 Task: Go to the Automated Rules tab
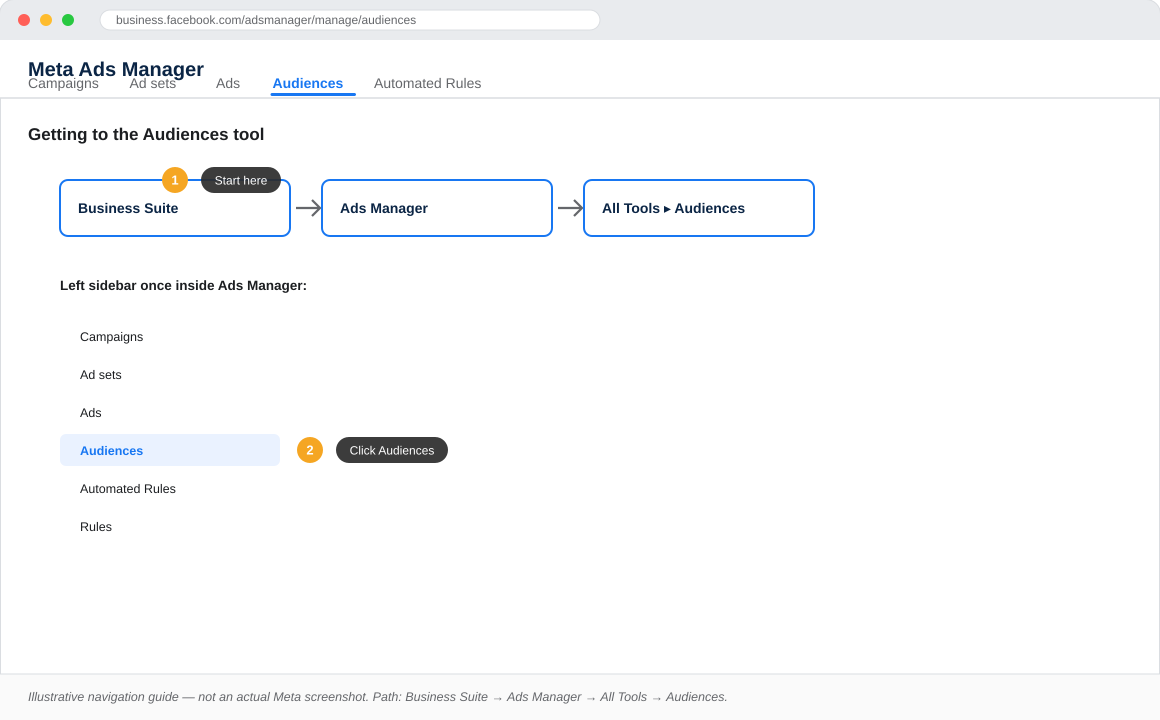click(x=428, y=84)
